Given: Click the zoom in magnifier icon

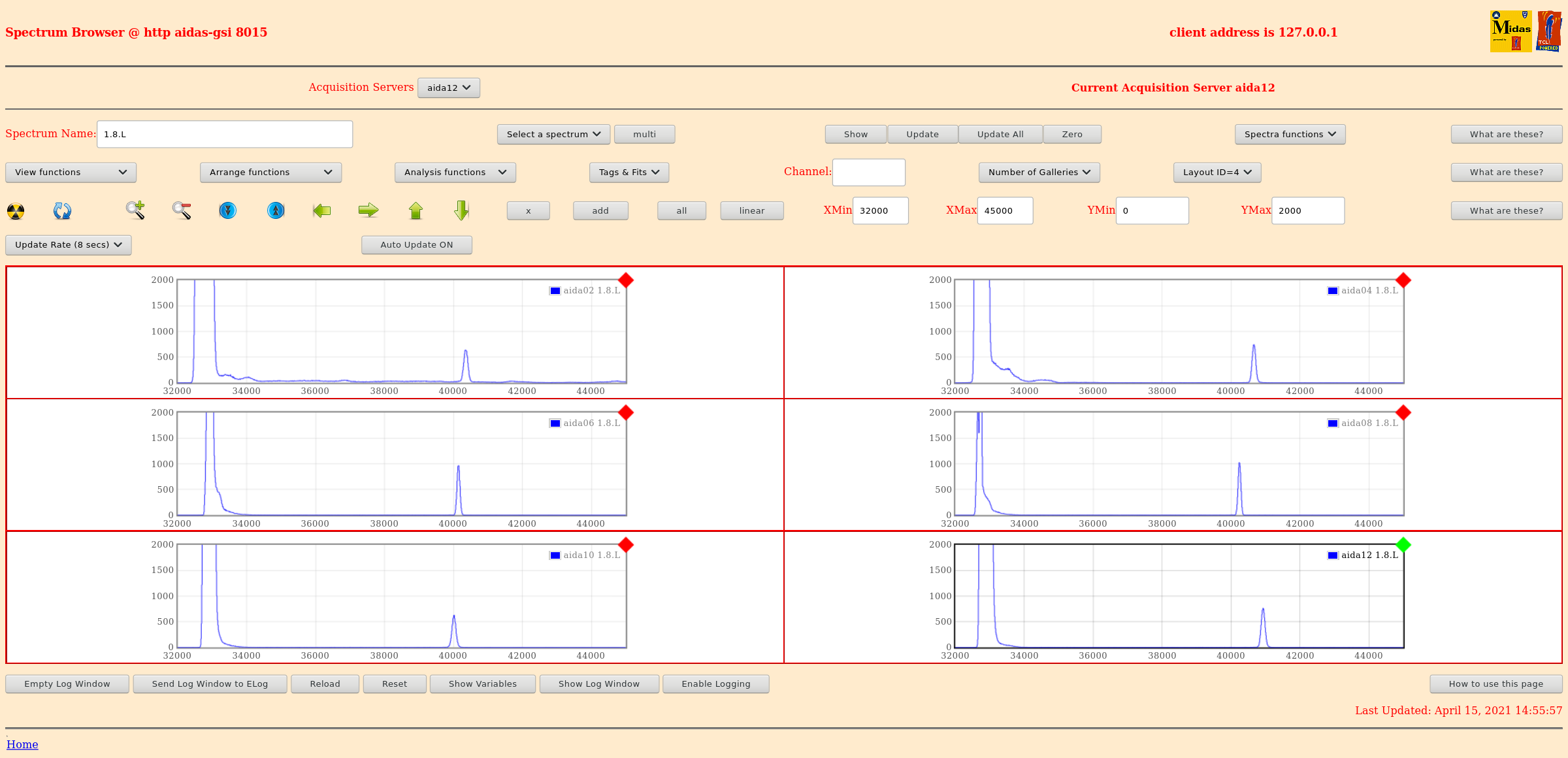Looking at the screenshot, I should pyautogui.click(x=135, y=210).
